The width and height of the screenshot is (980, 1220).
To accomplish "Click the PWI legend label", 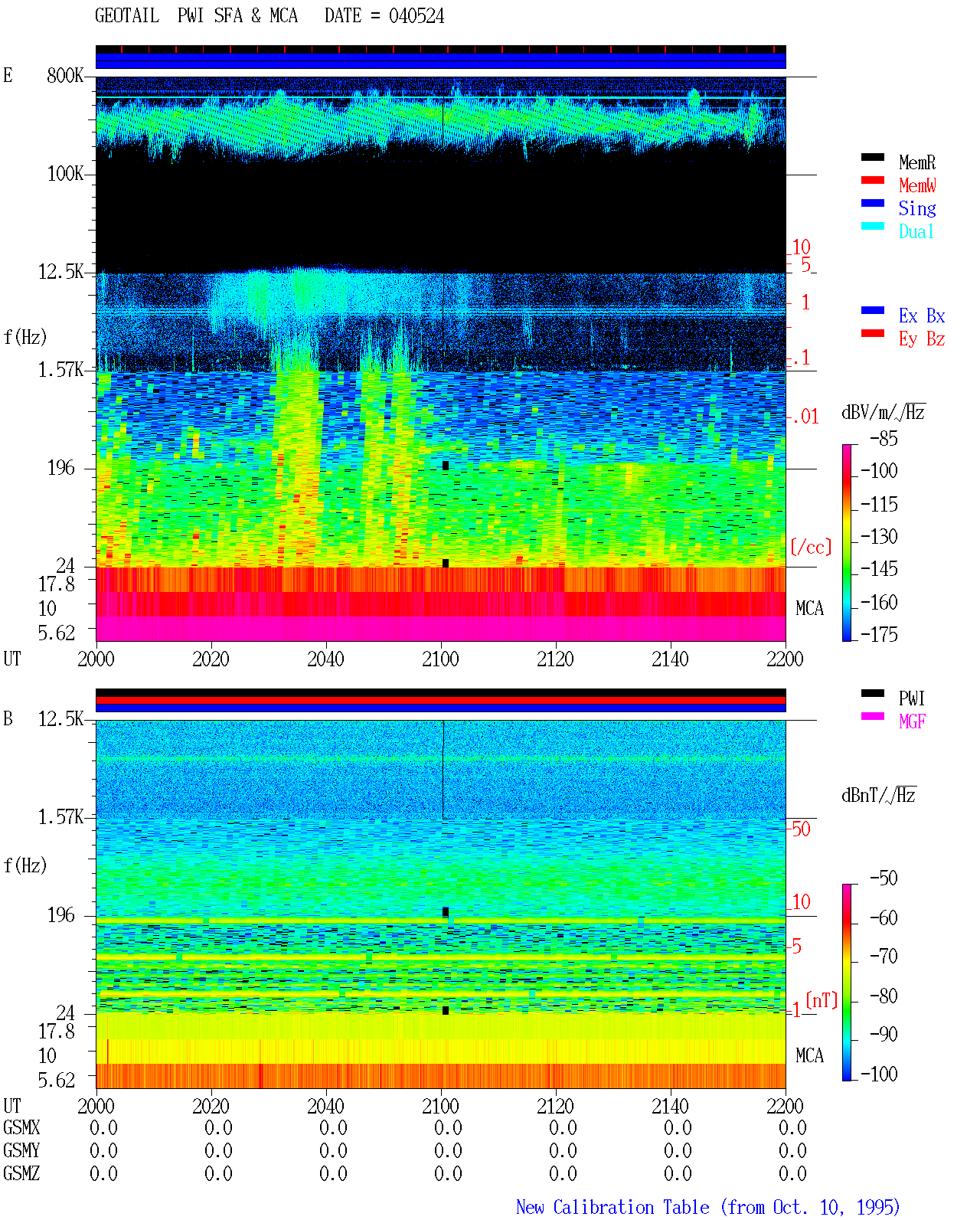I will pos(912,698).
